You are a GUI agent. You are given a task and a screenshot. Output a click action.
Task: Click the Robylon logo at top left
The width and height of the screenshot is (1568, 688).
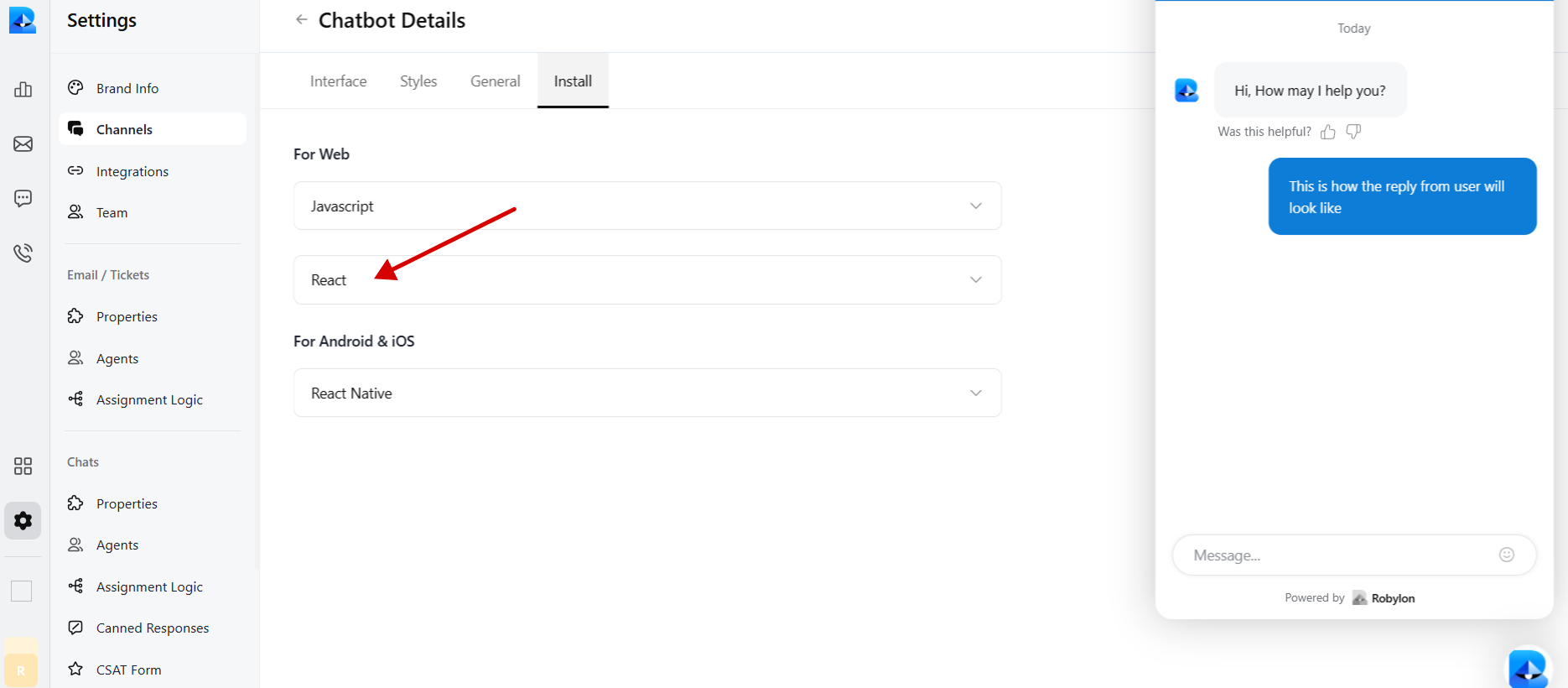pyautogui.click(x=23, y=19)
